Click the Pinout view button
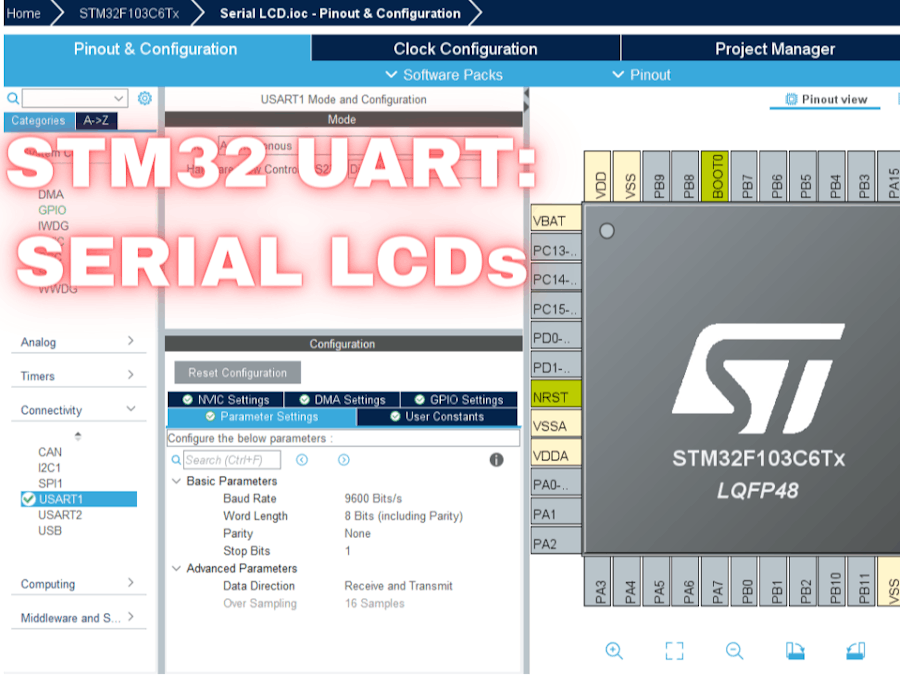Screen dimensions: 900x675 pos(825,99)
